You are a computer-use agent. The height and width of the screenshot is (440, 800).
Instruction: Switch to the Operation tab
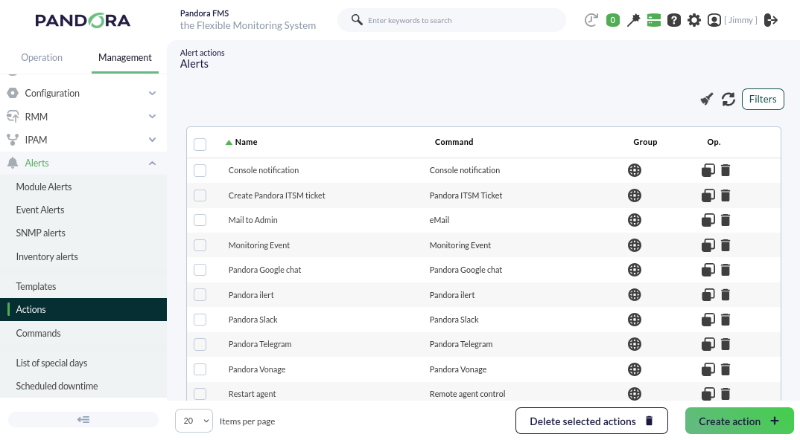[42, 58]
